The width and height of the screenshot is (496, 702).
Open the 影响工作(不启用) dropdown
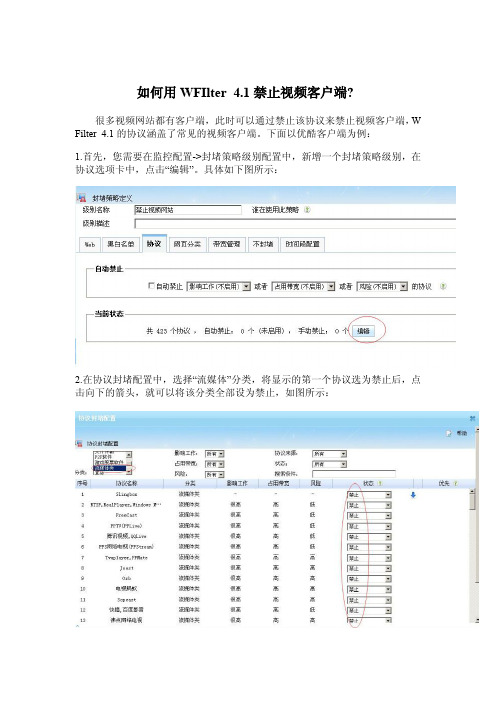tap(218, 286)
